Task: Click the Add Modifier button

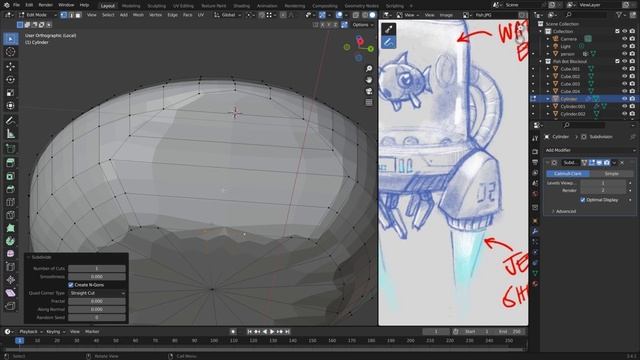Action: 589,150
